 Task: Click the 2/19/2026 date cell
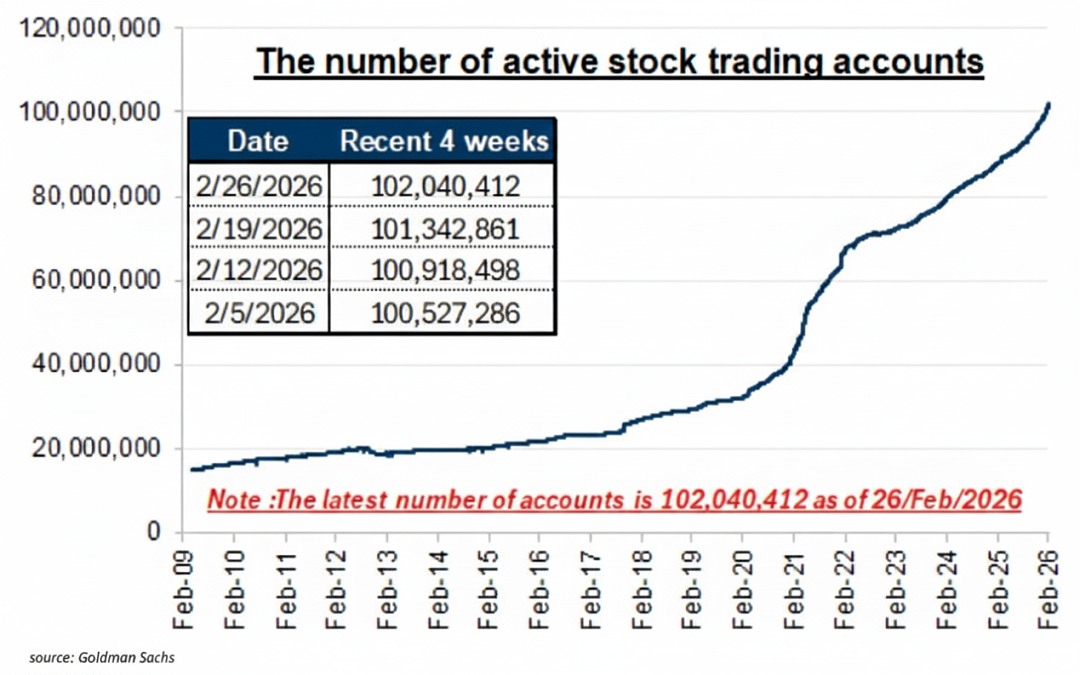259,229
